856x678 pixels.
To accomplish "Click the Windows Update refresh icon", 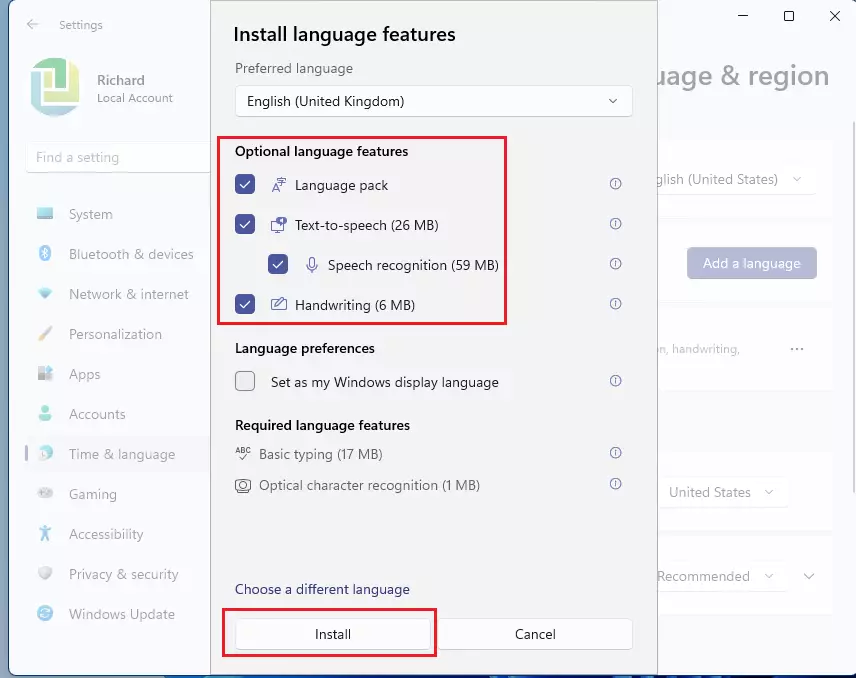I will tap(45, 614).
